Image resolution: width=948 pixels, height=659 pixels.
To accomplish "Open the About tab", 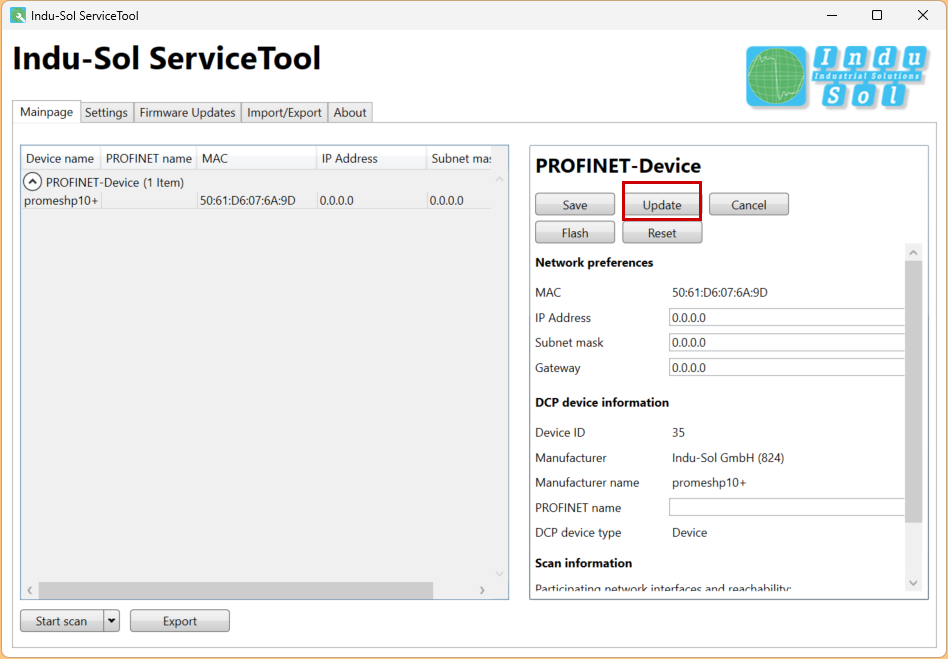I will pyautogui.click(x=350, y=112).
